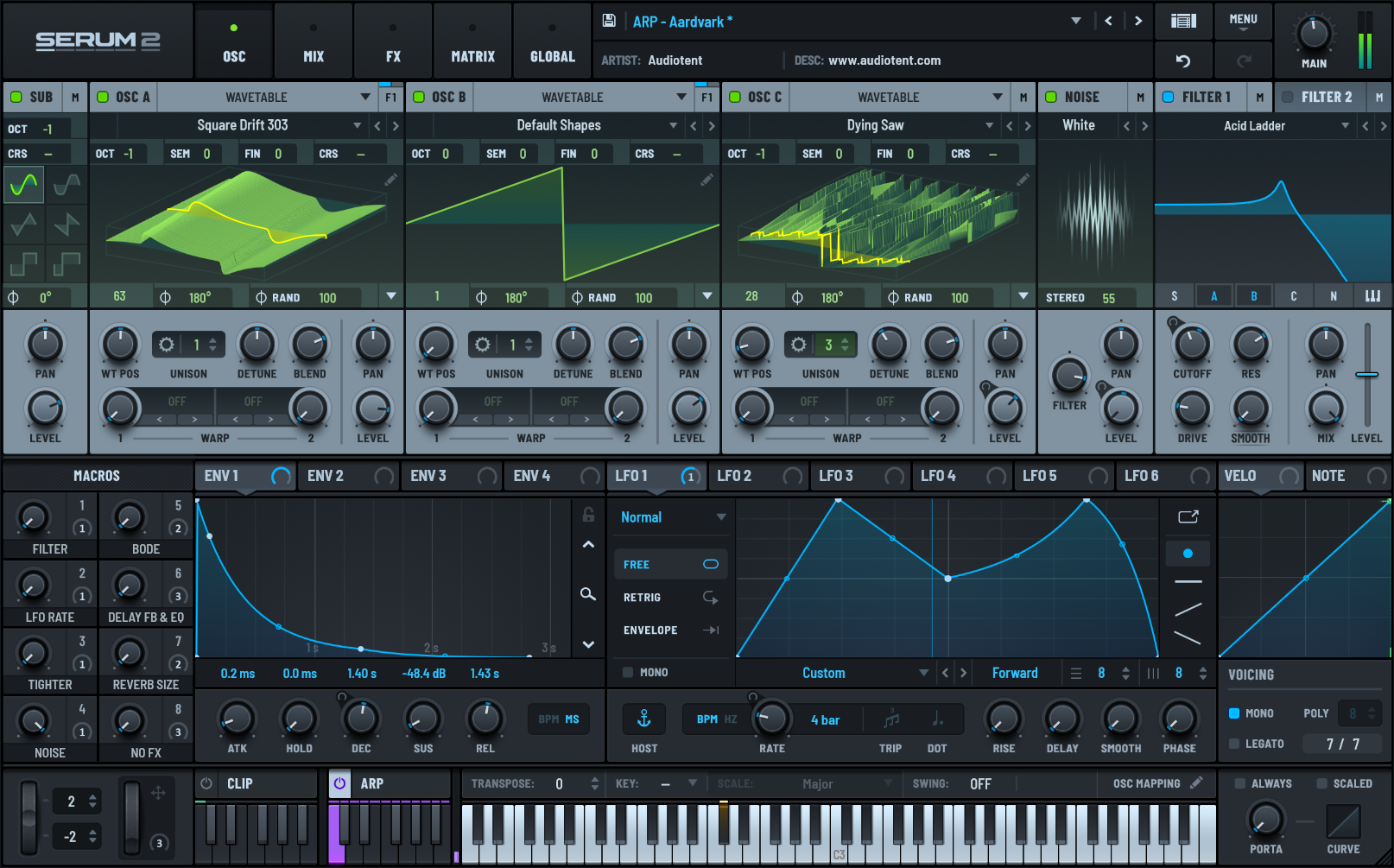Zoom the envelope display with the magnifier

(x=588, y=593)
